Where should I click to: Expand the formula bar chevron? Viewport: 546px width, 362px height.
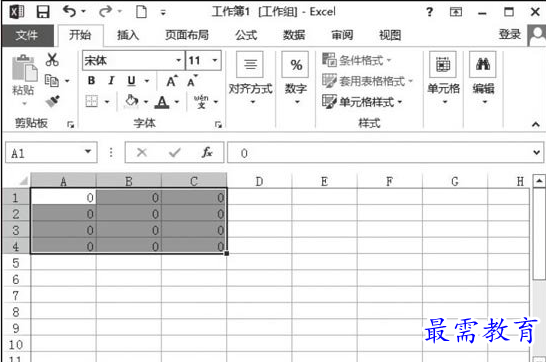coord(537,152)
